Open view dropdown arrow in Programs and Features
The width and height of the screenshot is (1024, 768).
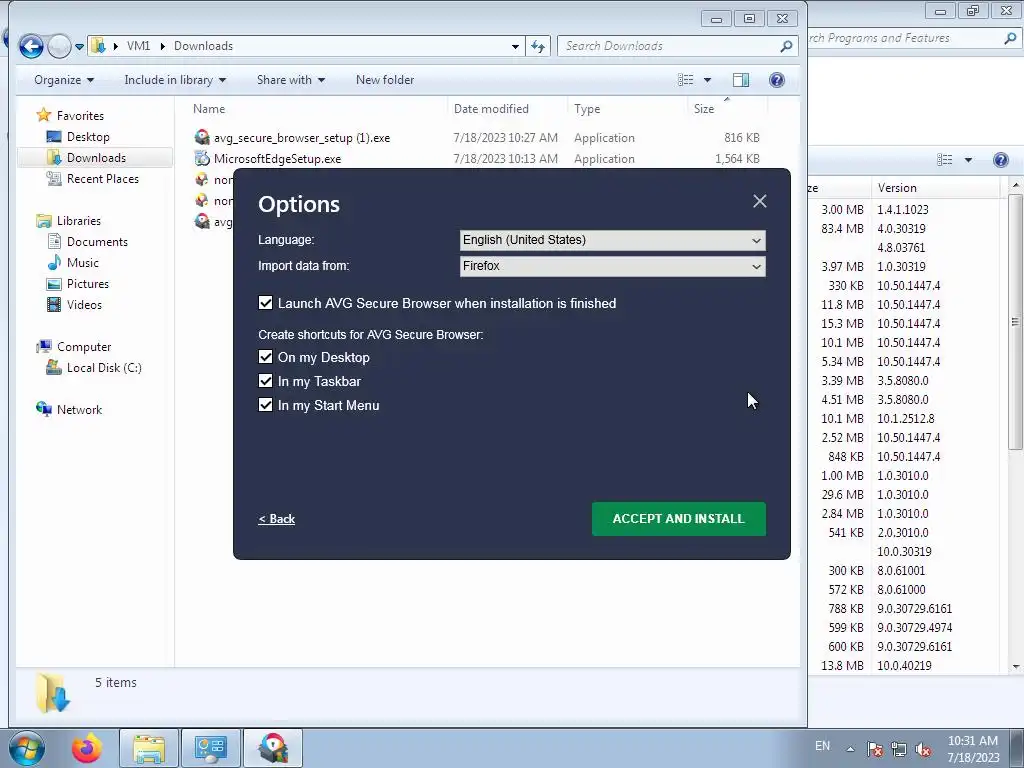coord(968,160)
